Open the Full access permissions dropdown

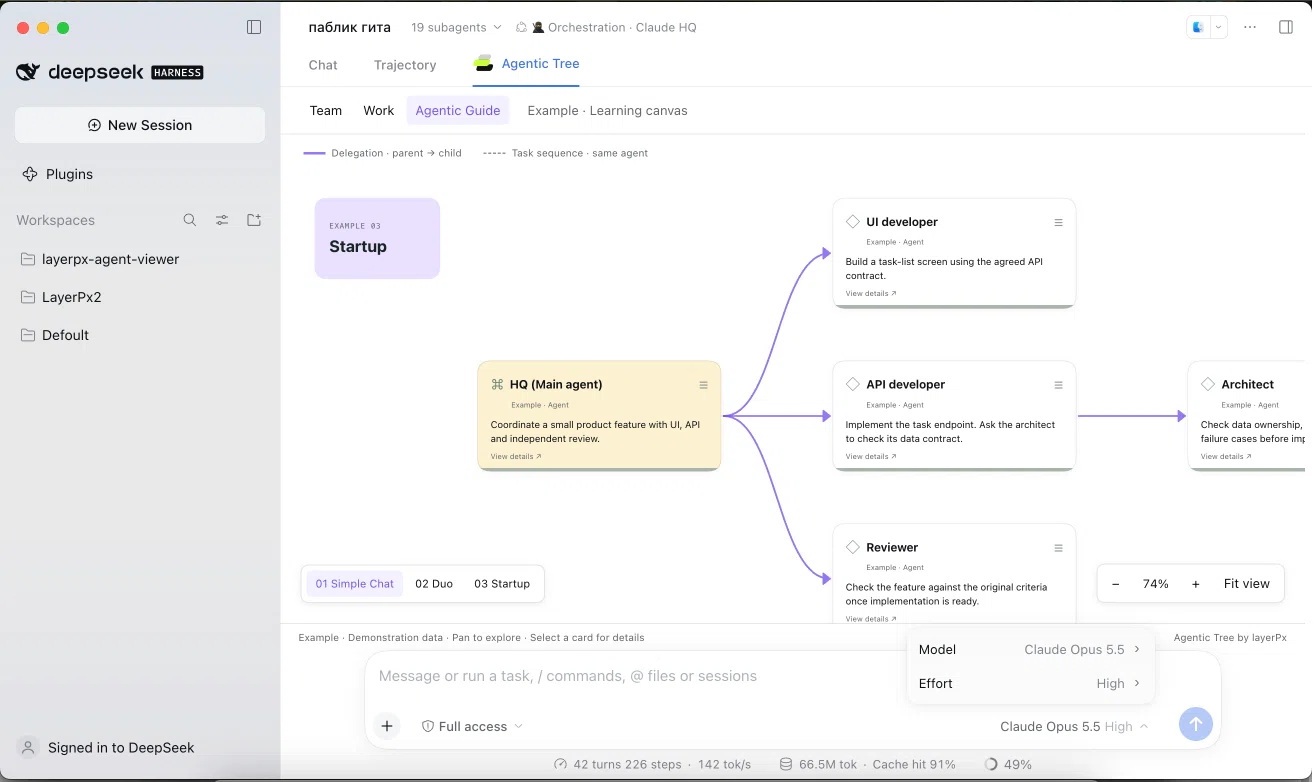coord(472,726)
